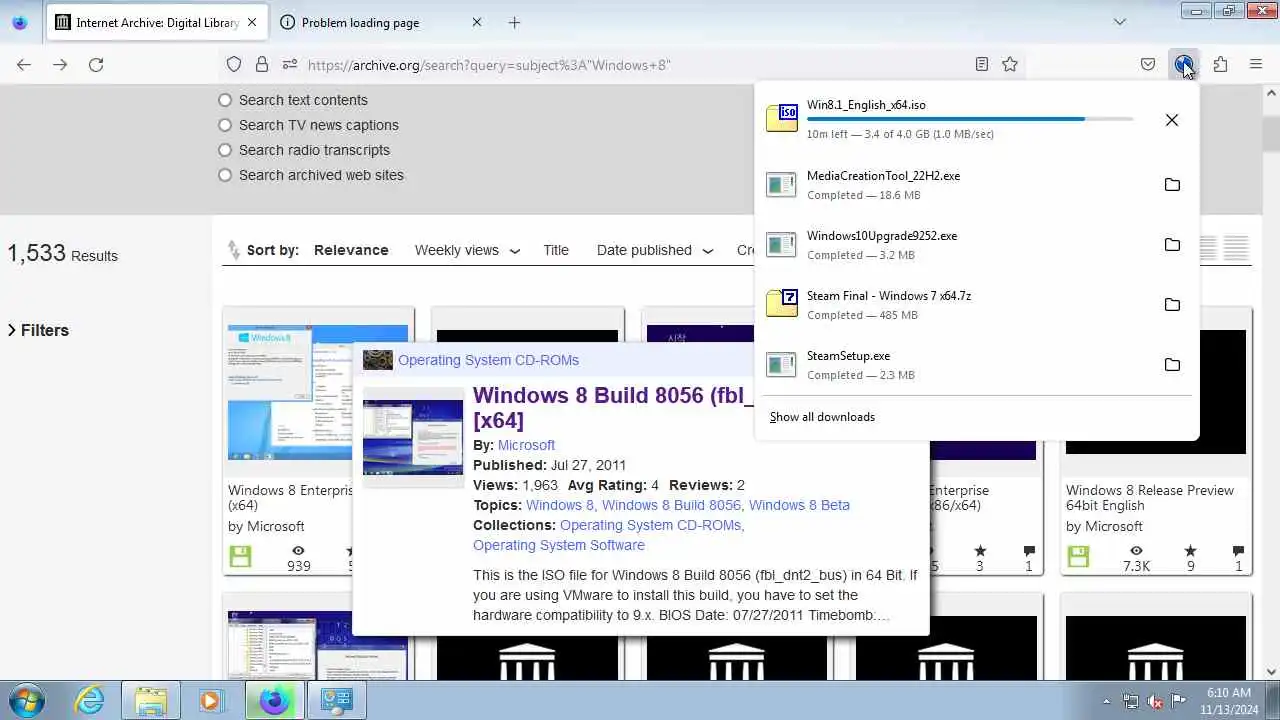
Task: Show SteamSetup.exe in folder
Action: click(1172, 365)
